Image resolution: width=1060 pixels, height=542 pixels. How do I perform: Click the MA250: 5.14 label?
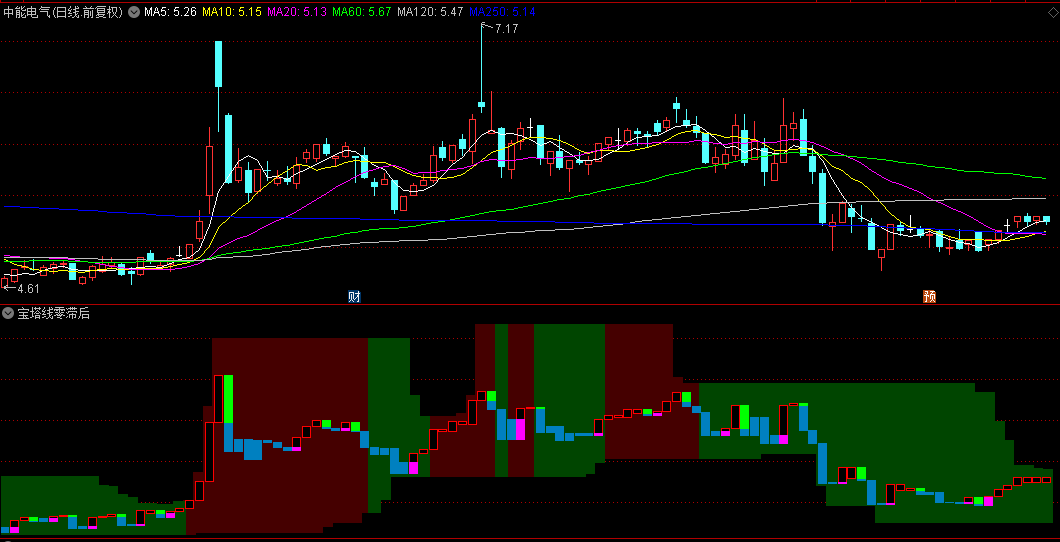[502, 11]
